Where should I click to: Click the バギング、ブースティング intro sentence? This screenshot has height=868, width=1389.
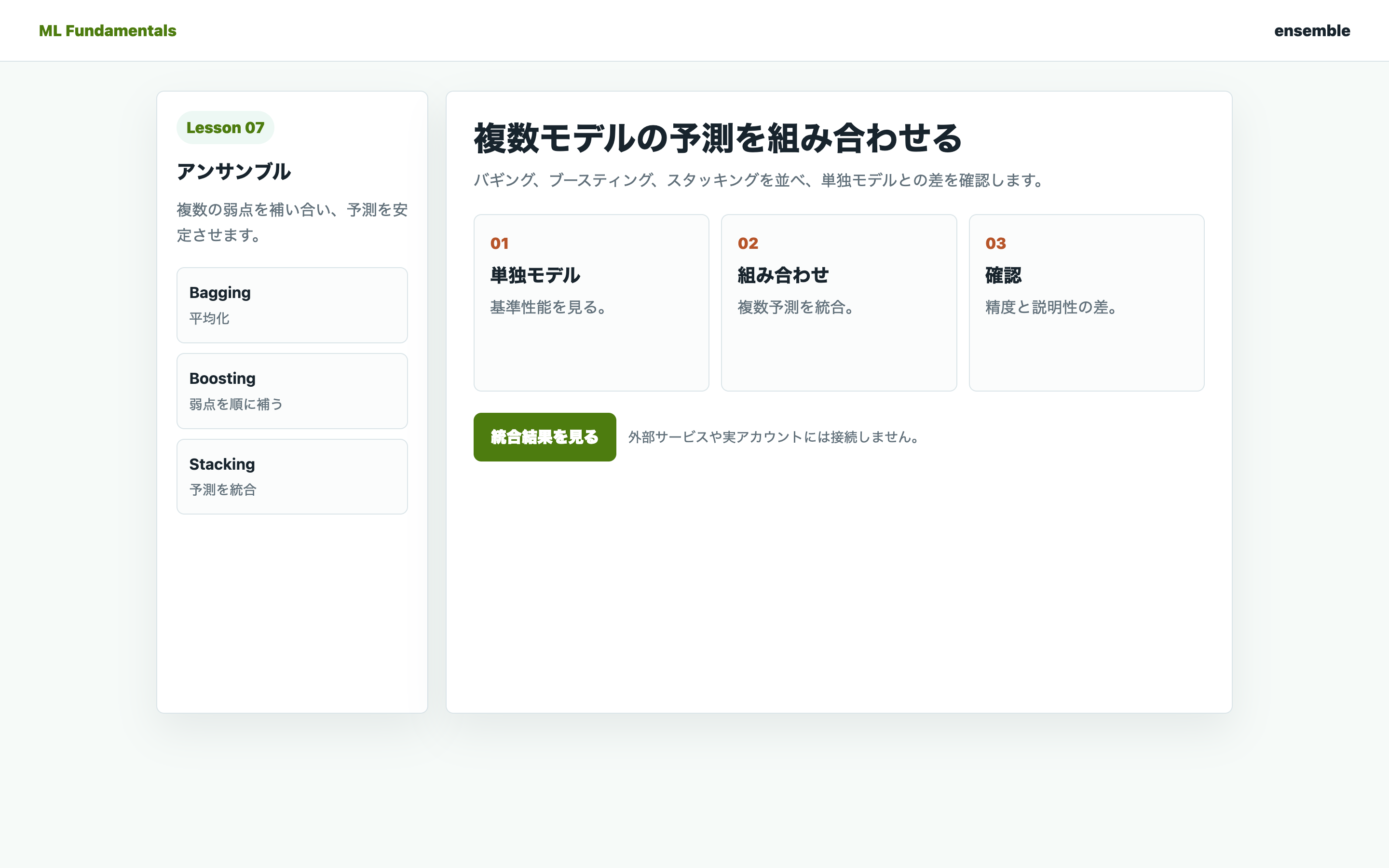(759, 180)
